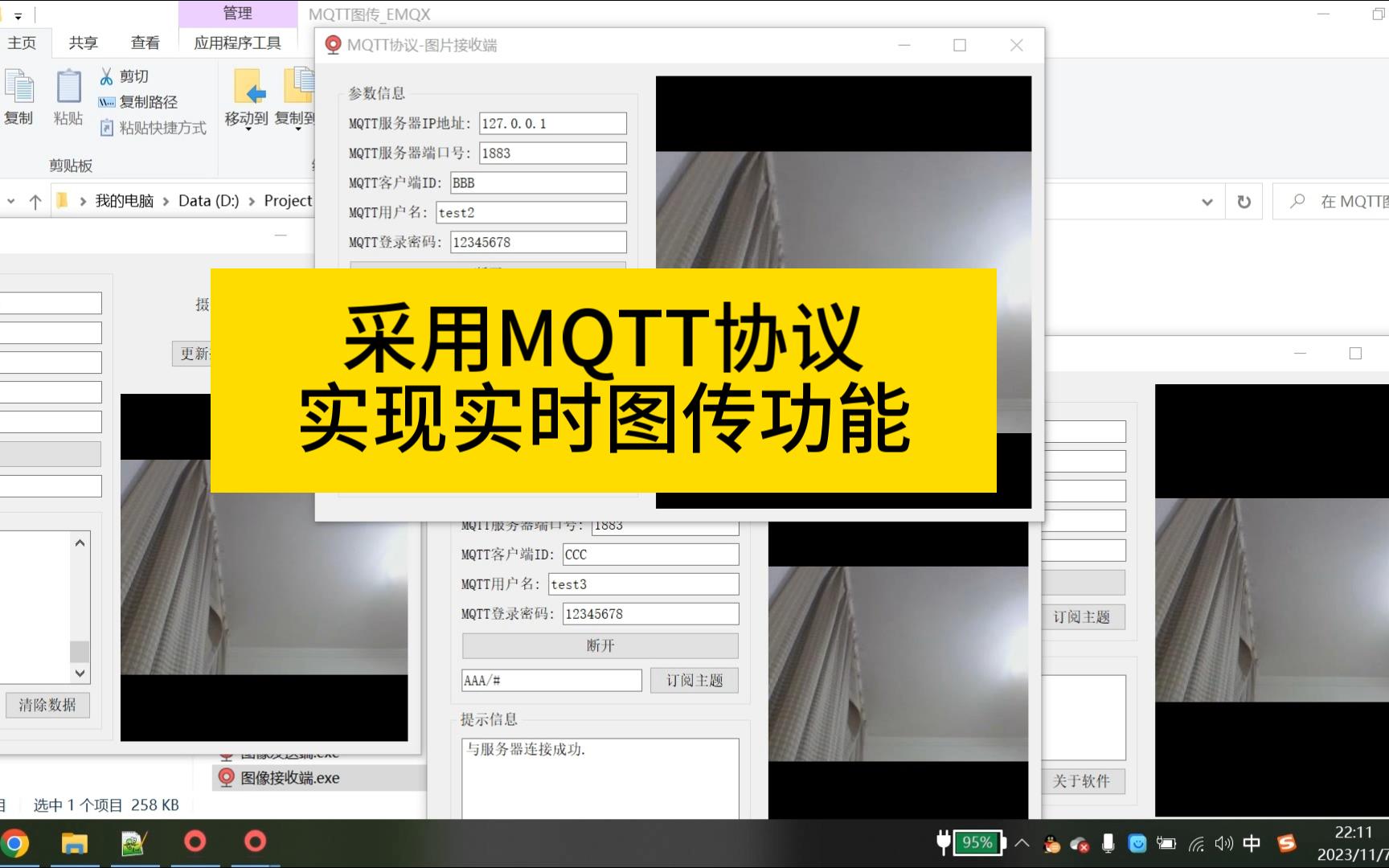Select the 剪切 (Cut) scissors icon
The height and width of the screenshot is (868, 1389).
[105, 76]
